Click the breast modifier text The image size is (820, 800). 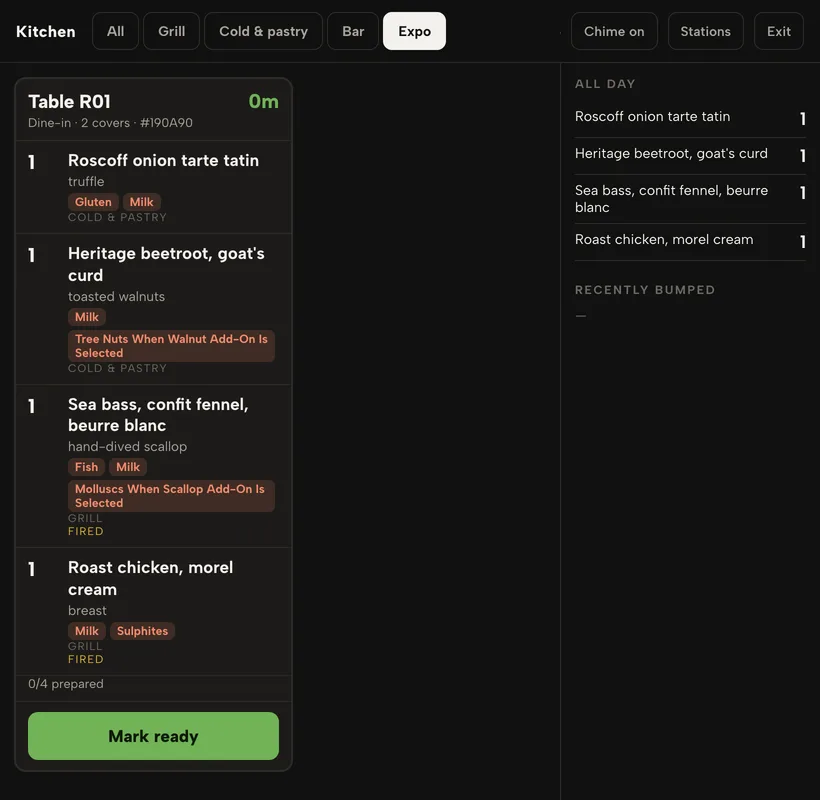tap(87, 610)
